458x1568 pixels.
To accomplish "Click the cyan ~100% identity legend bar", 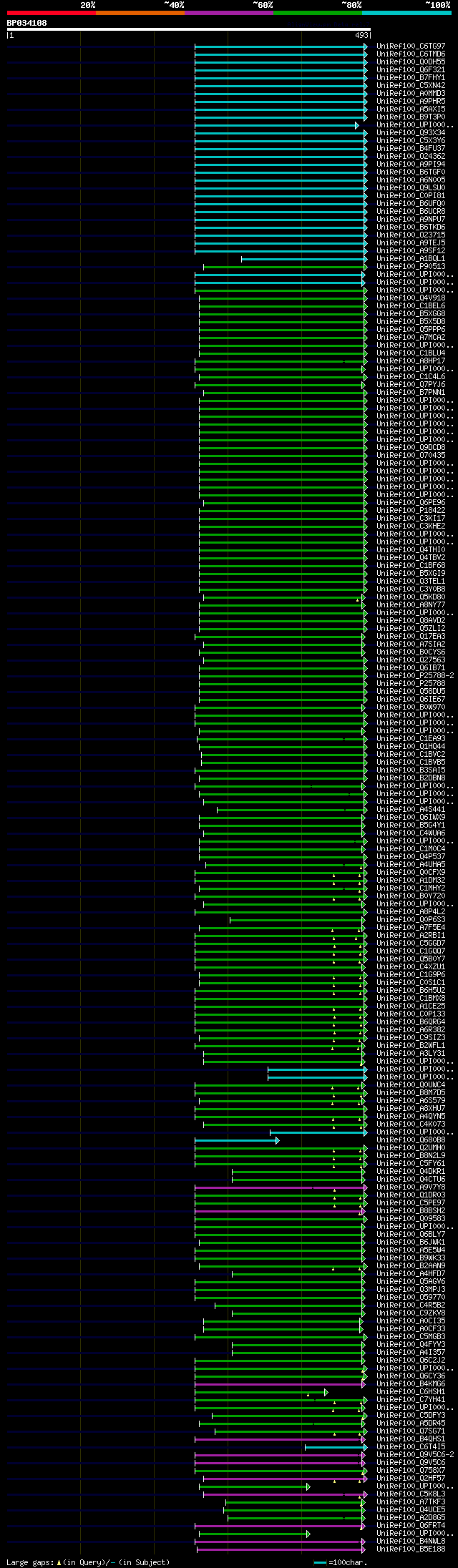I will (406, 13).
